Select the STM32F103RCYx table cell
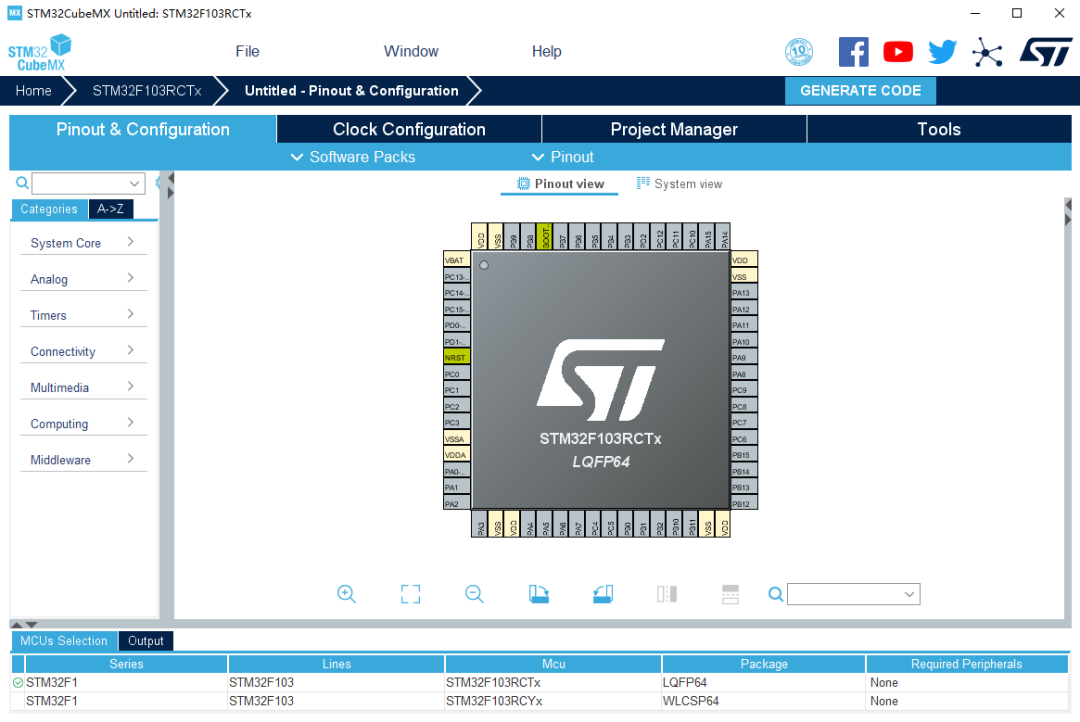 click(553, 701)
